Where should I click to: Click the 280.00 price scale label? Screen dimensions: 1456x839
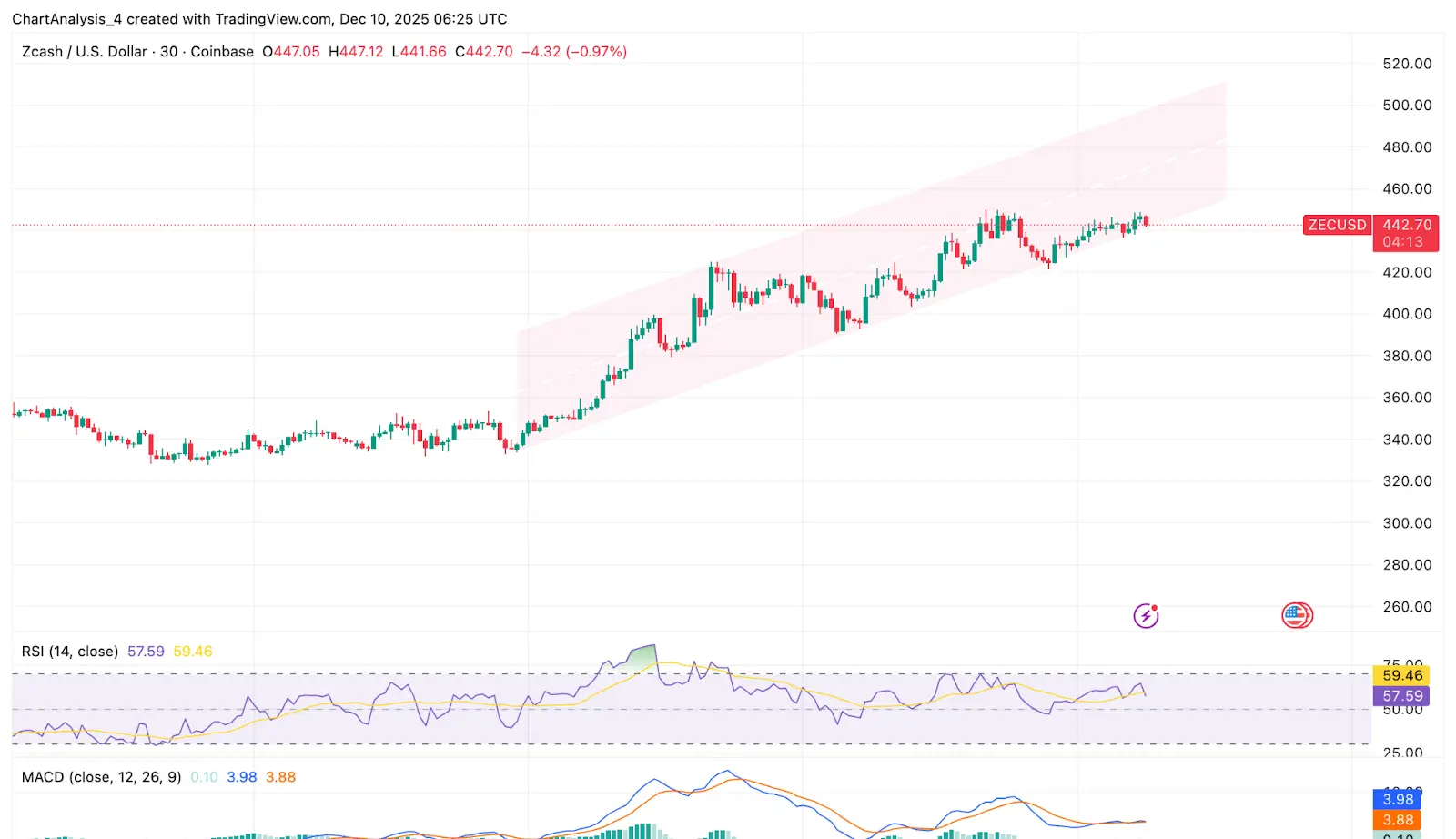coord(1407,565)
